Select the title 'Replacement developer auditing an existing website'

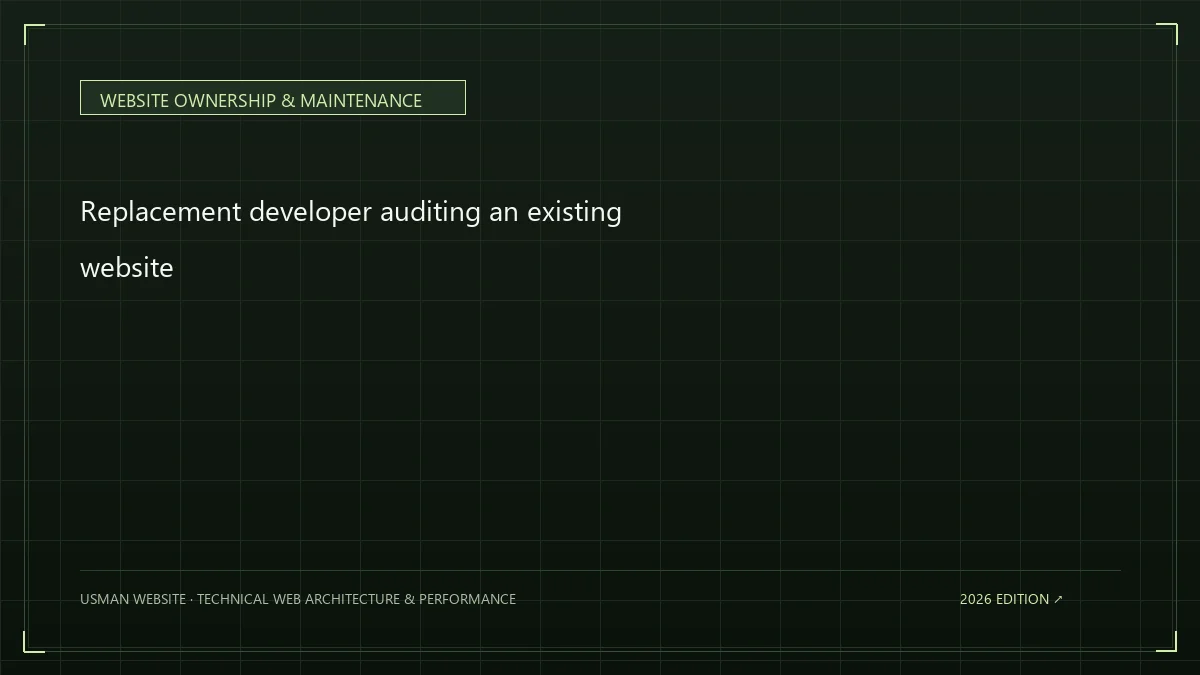tap(351, 239)
